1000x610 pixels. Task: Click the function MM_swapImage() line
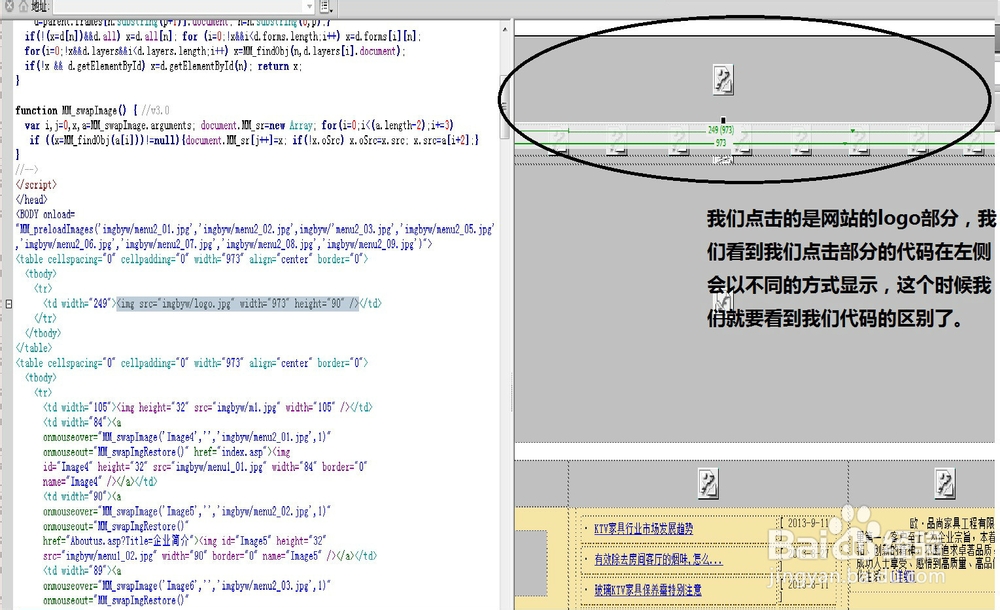[x=92, y=110]
